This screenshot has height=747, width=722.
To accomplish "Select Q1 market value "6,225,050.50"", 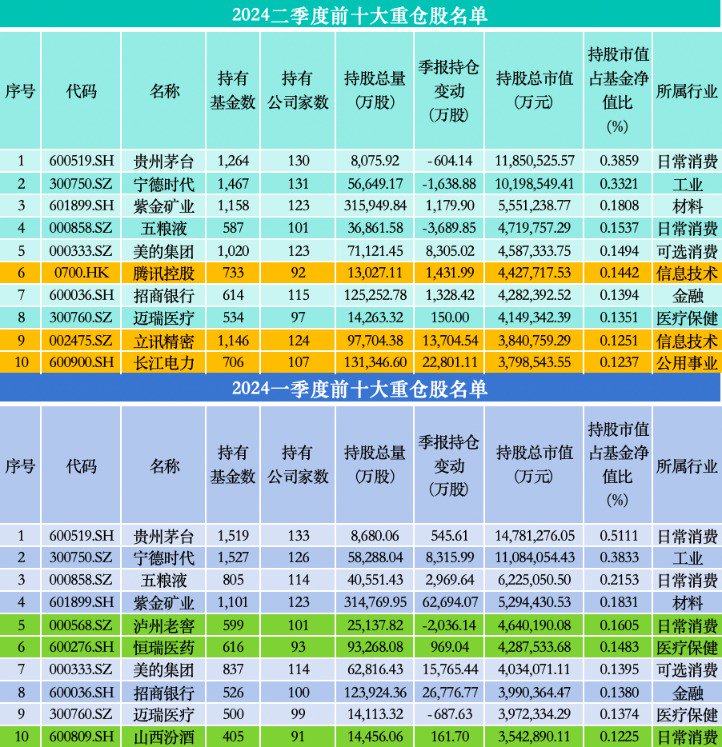I will 534,580.
